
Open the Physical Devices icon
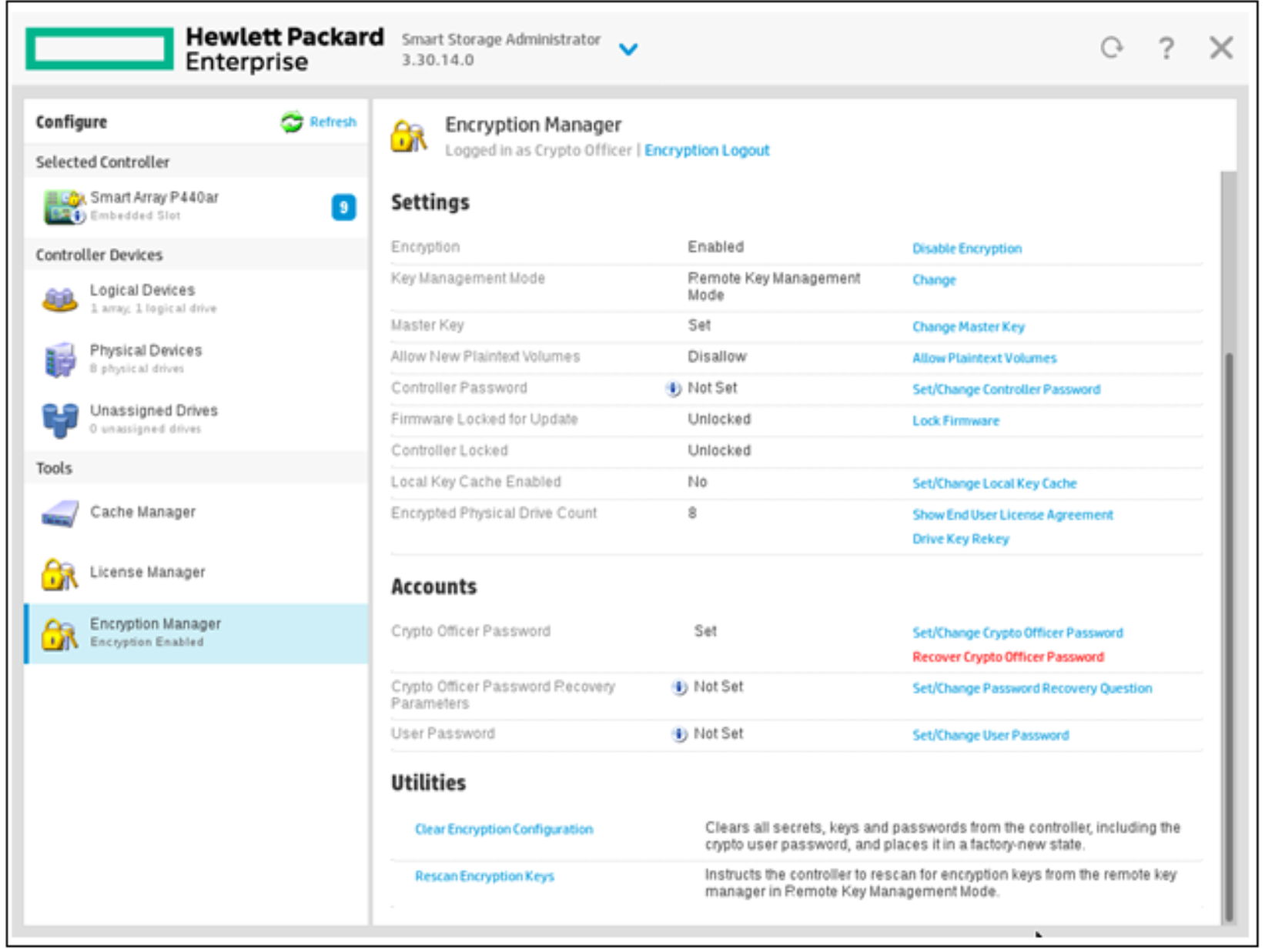60,359
